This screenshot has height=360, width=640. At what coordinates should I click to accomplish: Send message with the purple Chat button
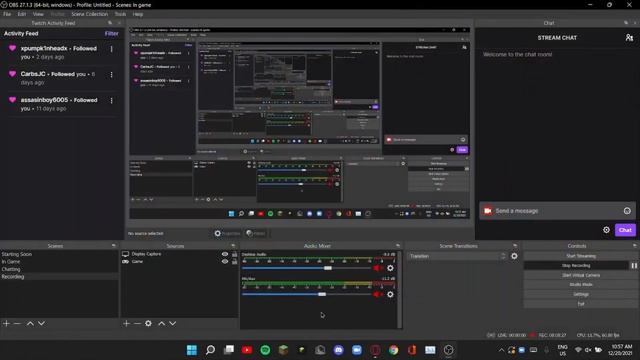click(x=625, y=230)
